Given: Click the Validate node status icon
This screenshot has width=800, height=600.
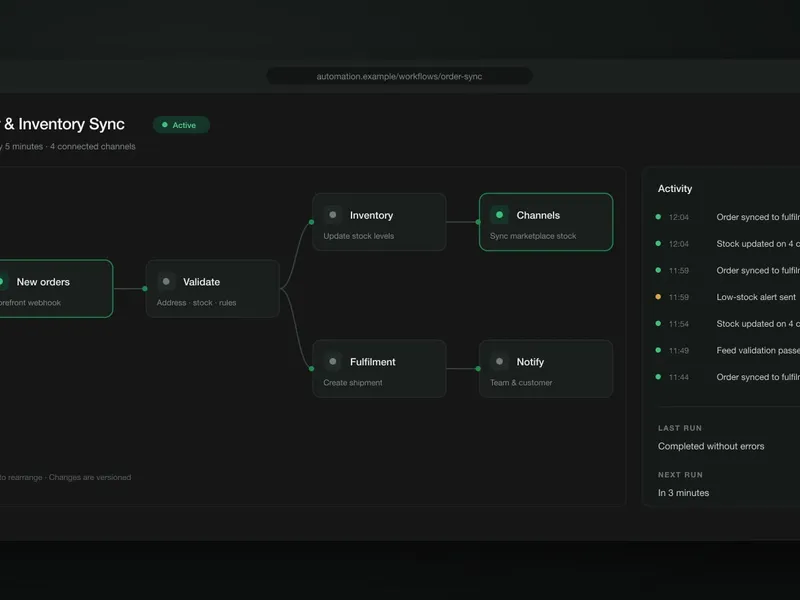Looking at the screenshot, I should click(x=166, y=281).
